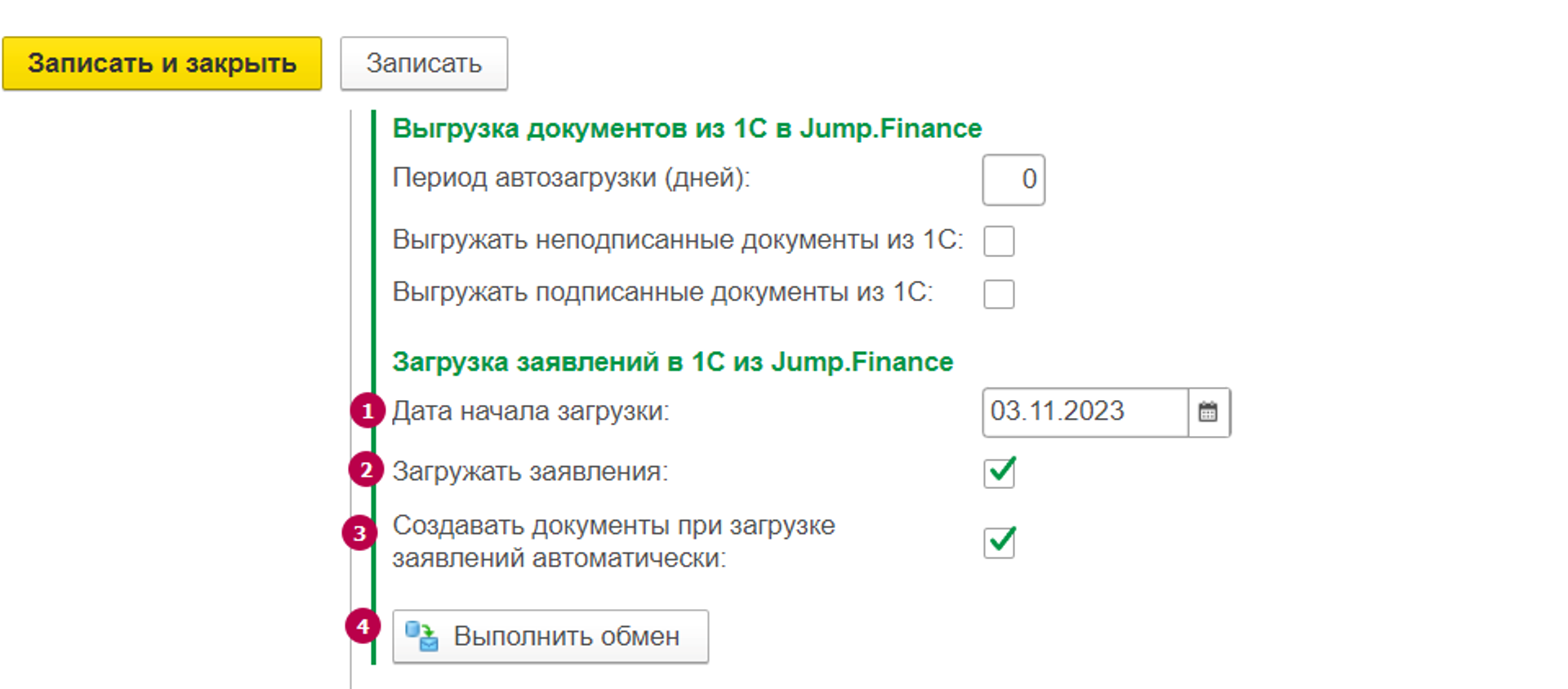
Task: Open the calendar picker for start date
Action: (x=1208, y=412)
